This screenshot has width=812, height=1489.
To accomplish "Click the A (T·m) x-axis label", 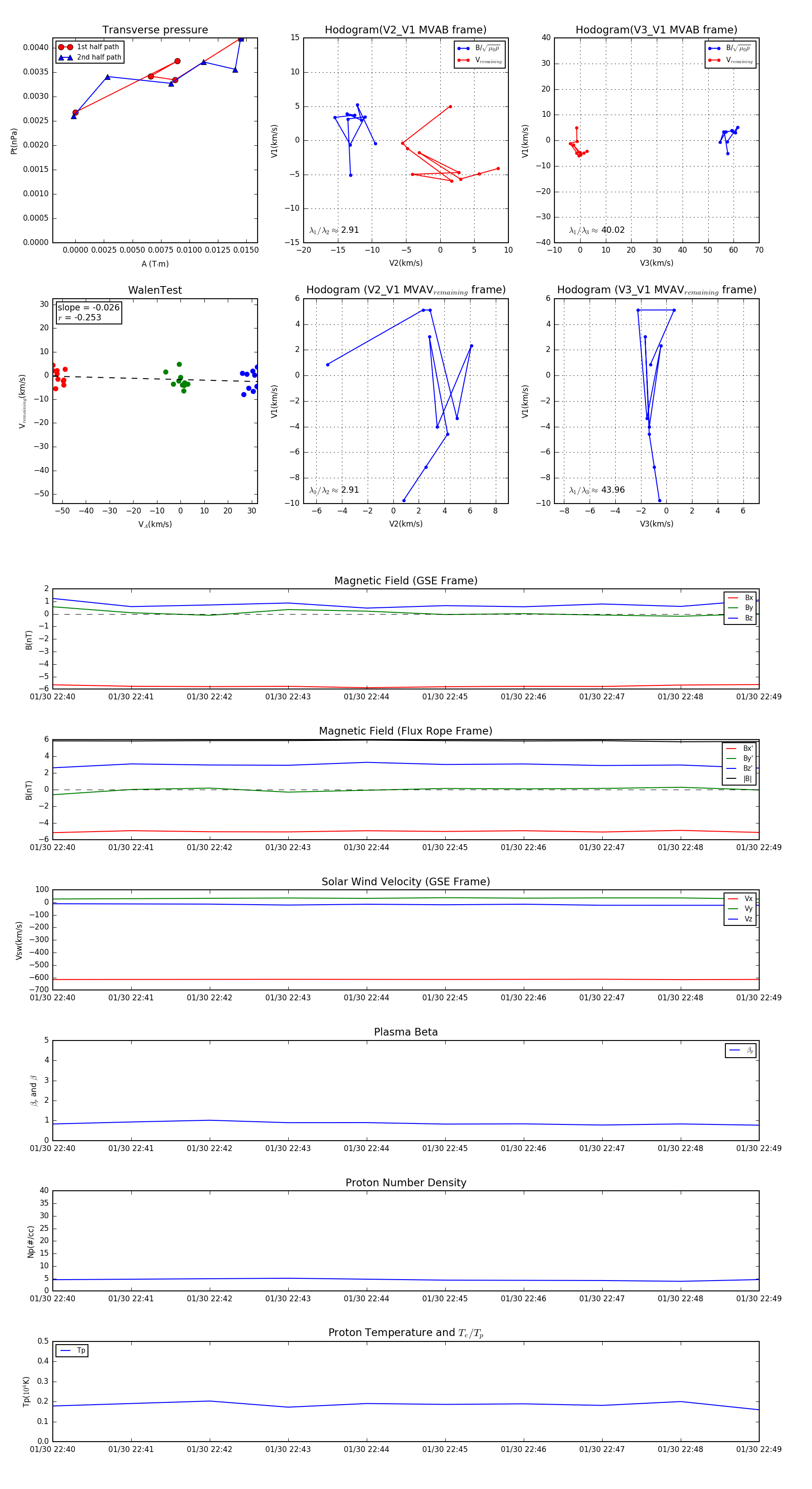I will coord(155,264).
